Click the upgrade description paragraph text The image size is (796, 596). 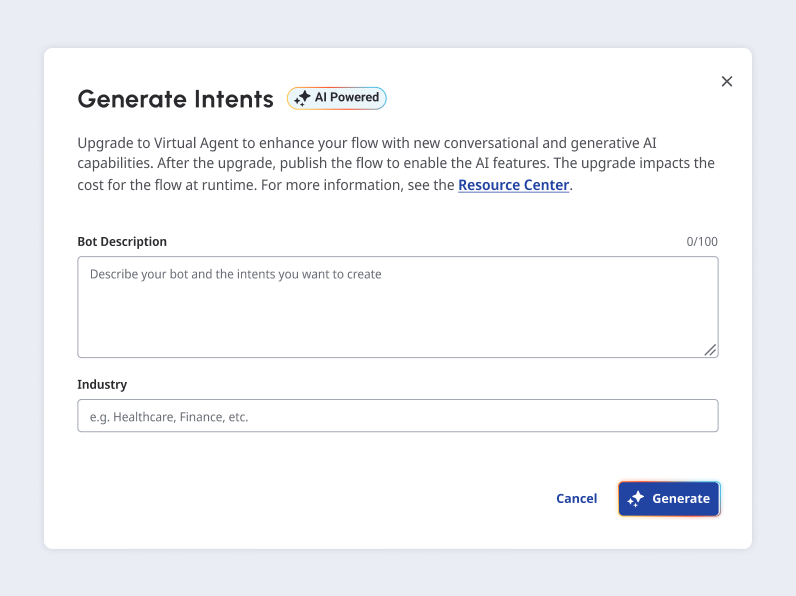(396, 164)
